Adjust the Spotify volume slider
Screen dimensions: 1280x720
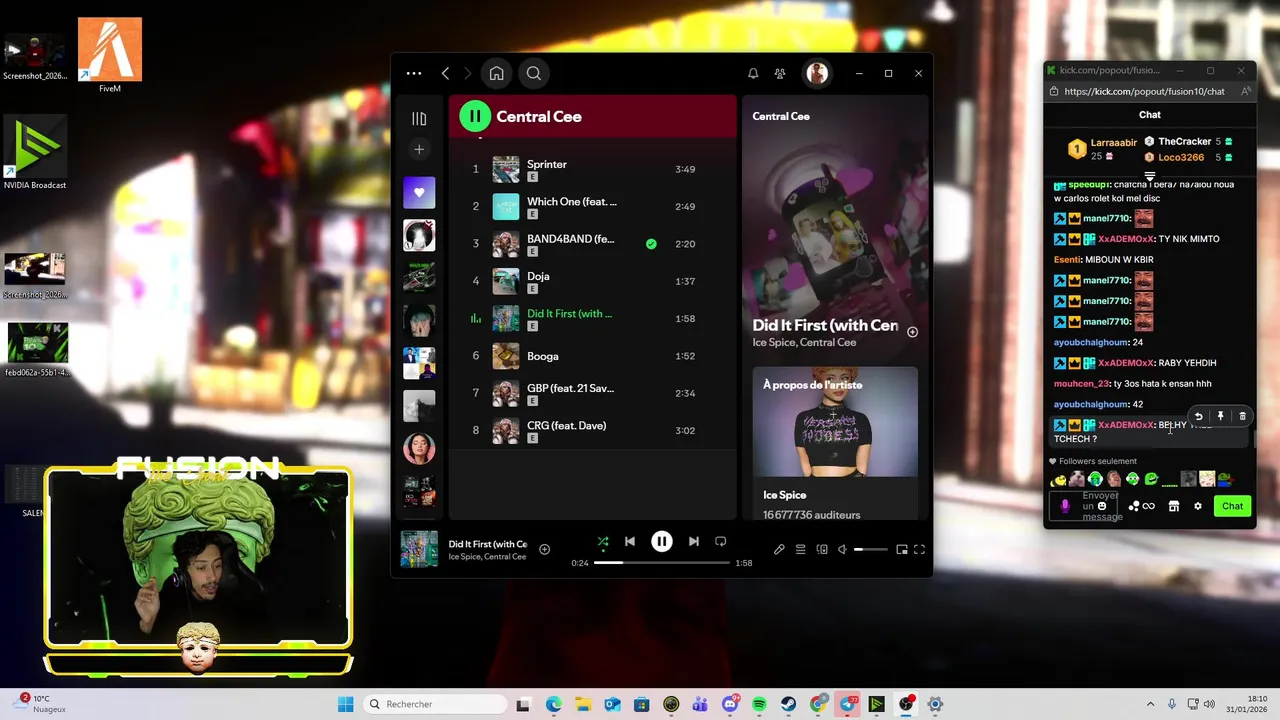[871, 549]
